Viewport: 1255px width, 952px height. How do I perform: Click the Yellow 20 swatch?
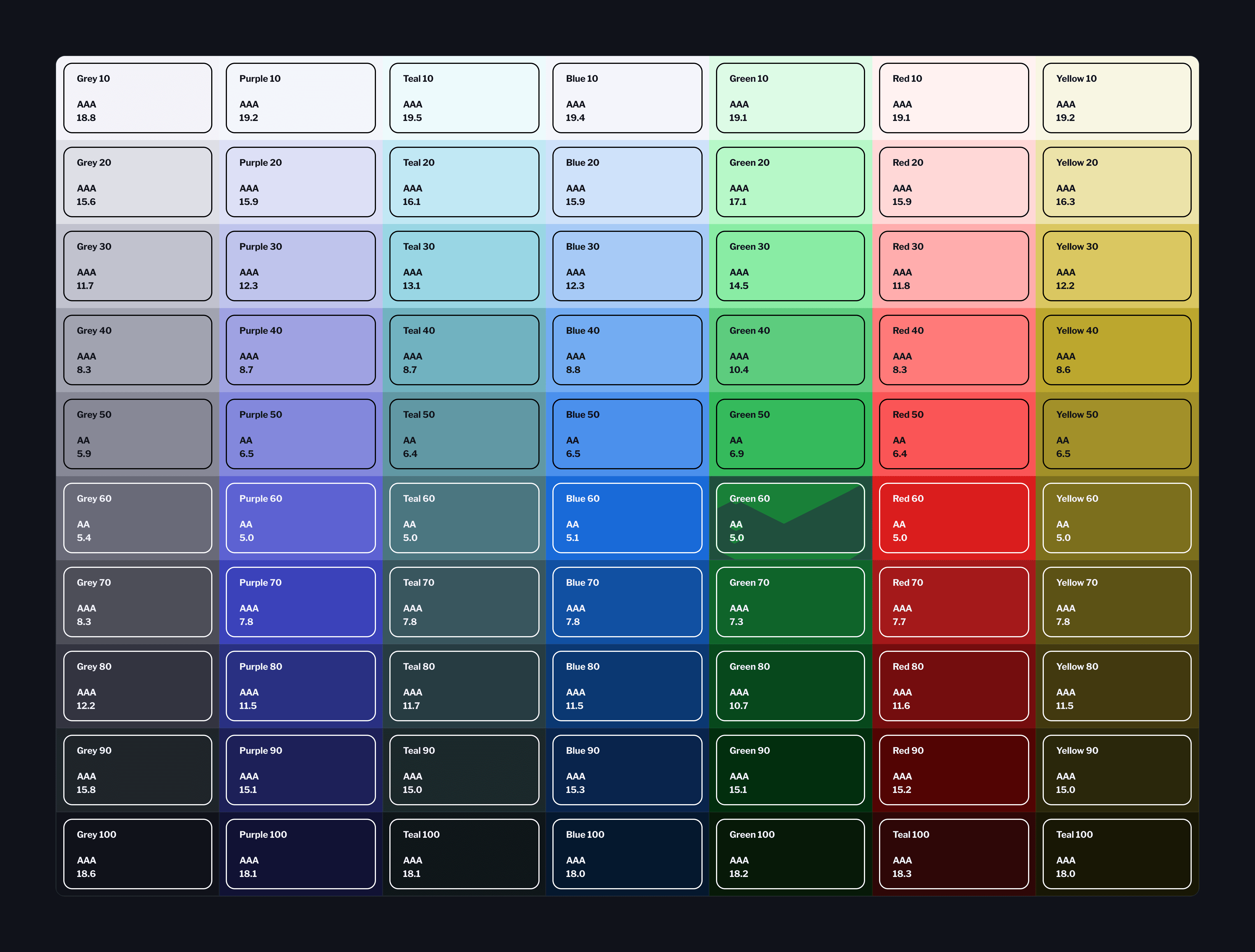coord(1117,182)
